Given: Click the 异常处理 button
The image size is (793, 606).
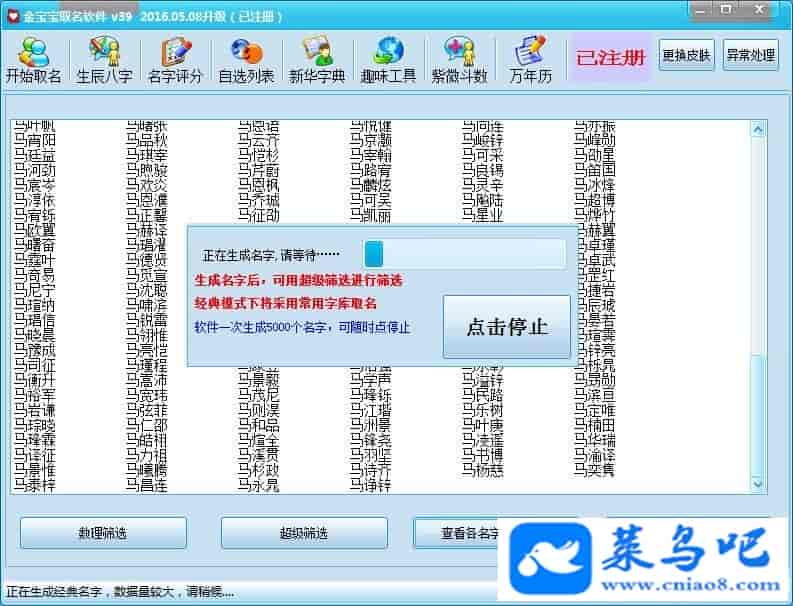Looking at the screenshot, I should tap(750, 55).
